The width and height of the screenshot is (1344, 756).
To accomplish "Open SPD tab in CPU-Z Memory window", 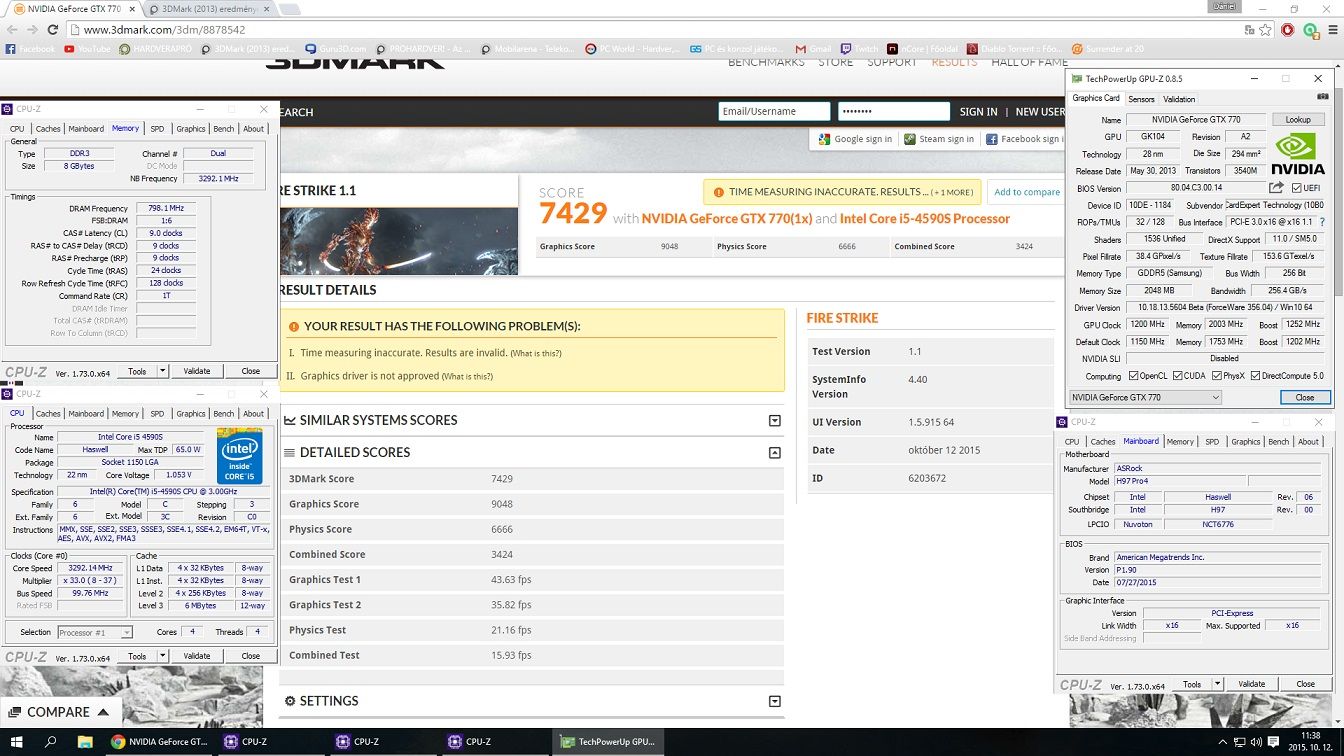I will coord(157,128).
